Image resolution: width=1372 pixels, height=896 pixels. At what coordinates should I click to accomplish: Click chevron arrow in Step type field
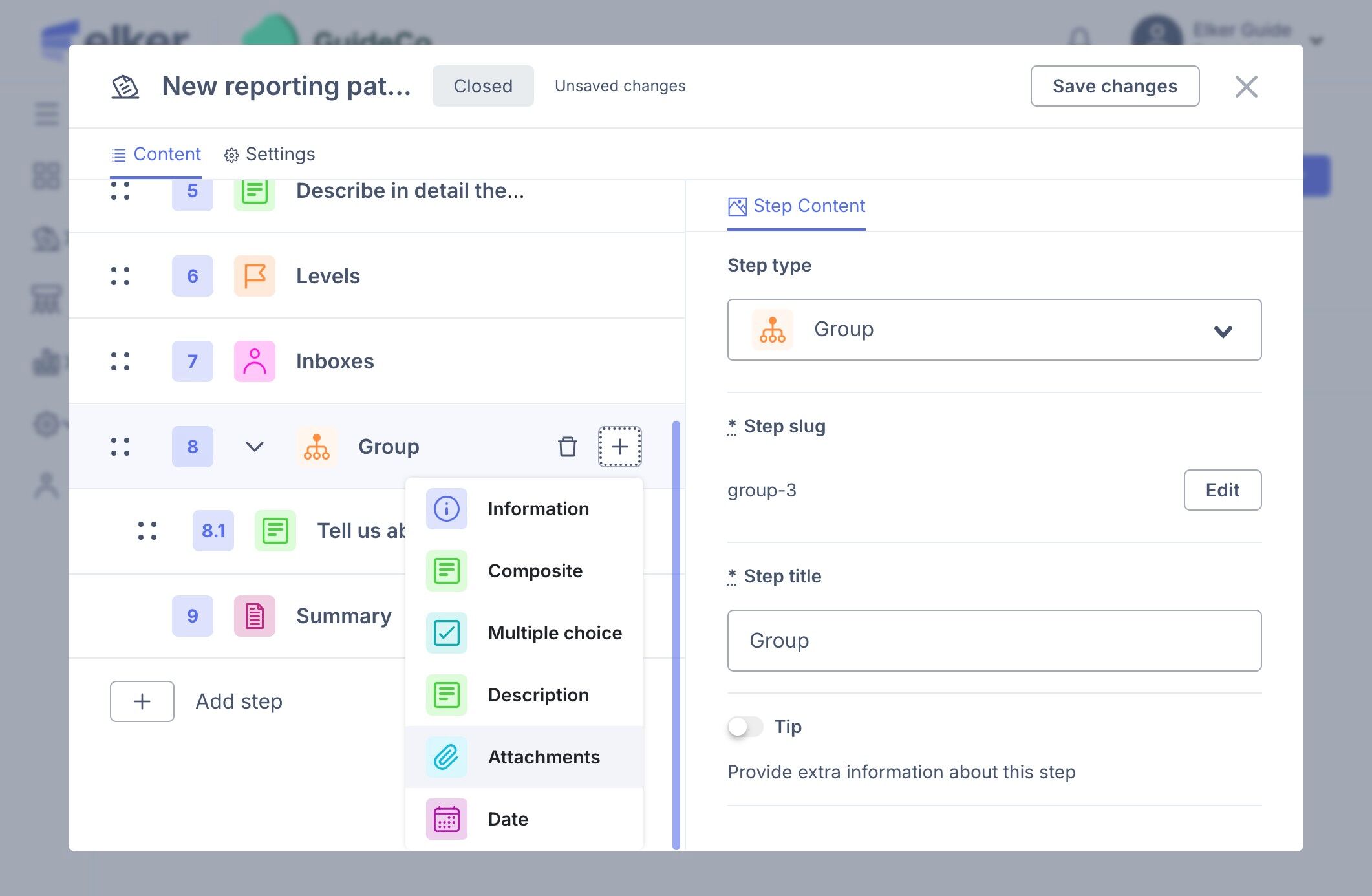(1223, 331)
